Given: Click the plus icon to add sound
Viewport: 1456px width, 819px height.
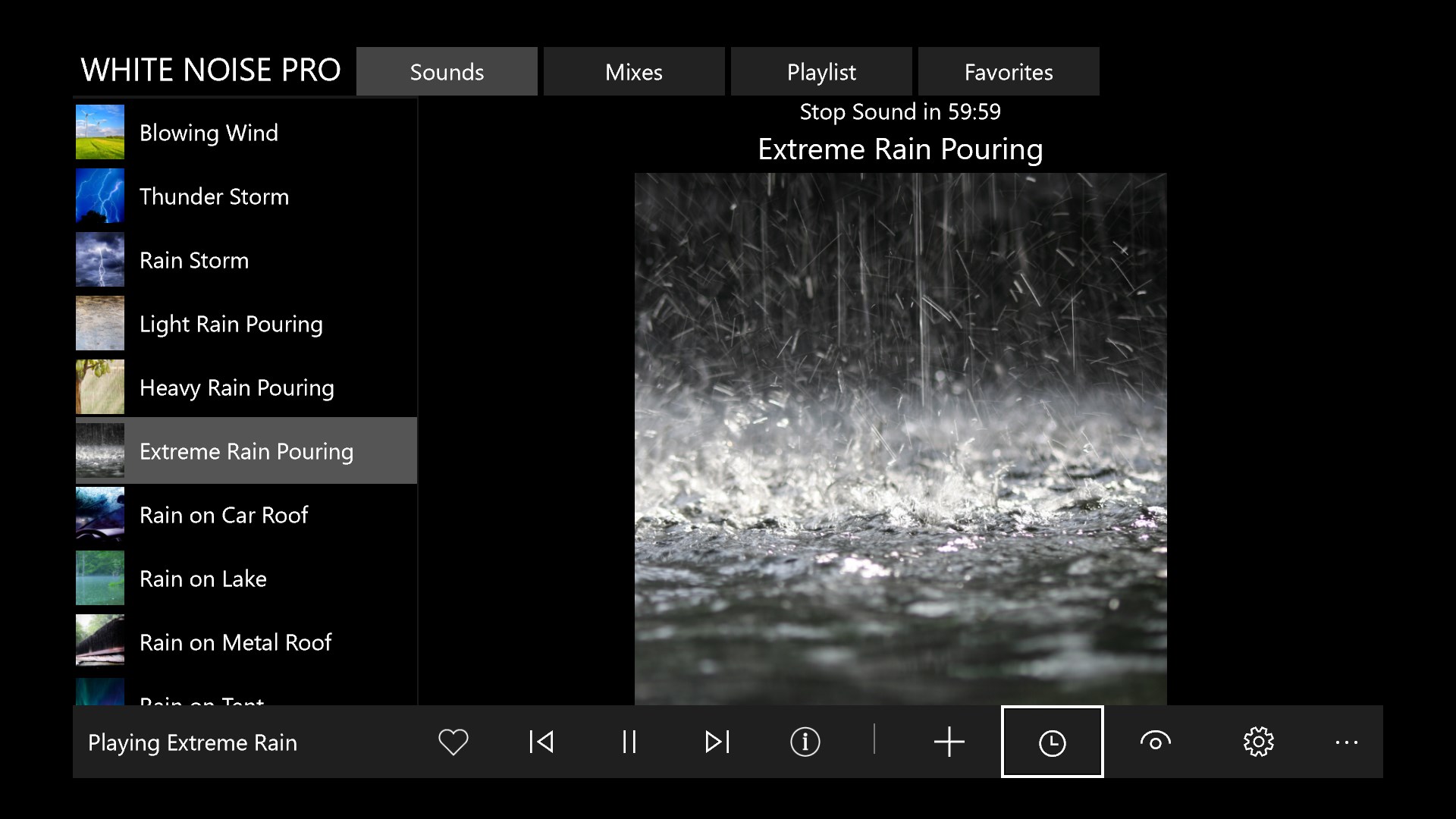Looking at the screenshot, I should pyautogui.click(x=949, y=742).
